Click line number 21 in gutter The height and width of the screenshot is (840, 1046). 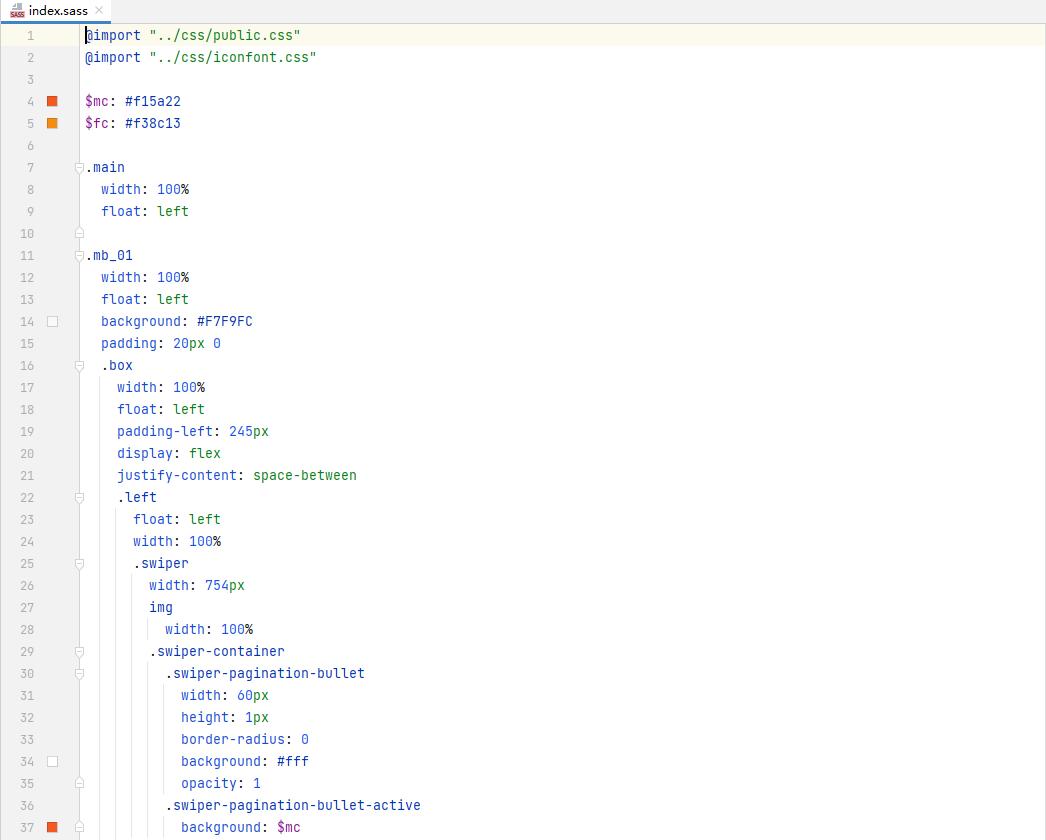(x=27, y=476)
